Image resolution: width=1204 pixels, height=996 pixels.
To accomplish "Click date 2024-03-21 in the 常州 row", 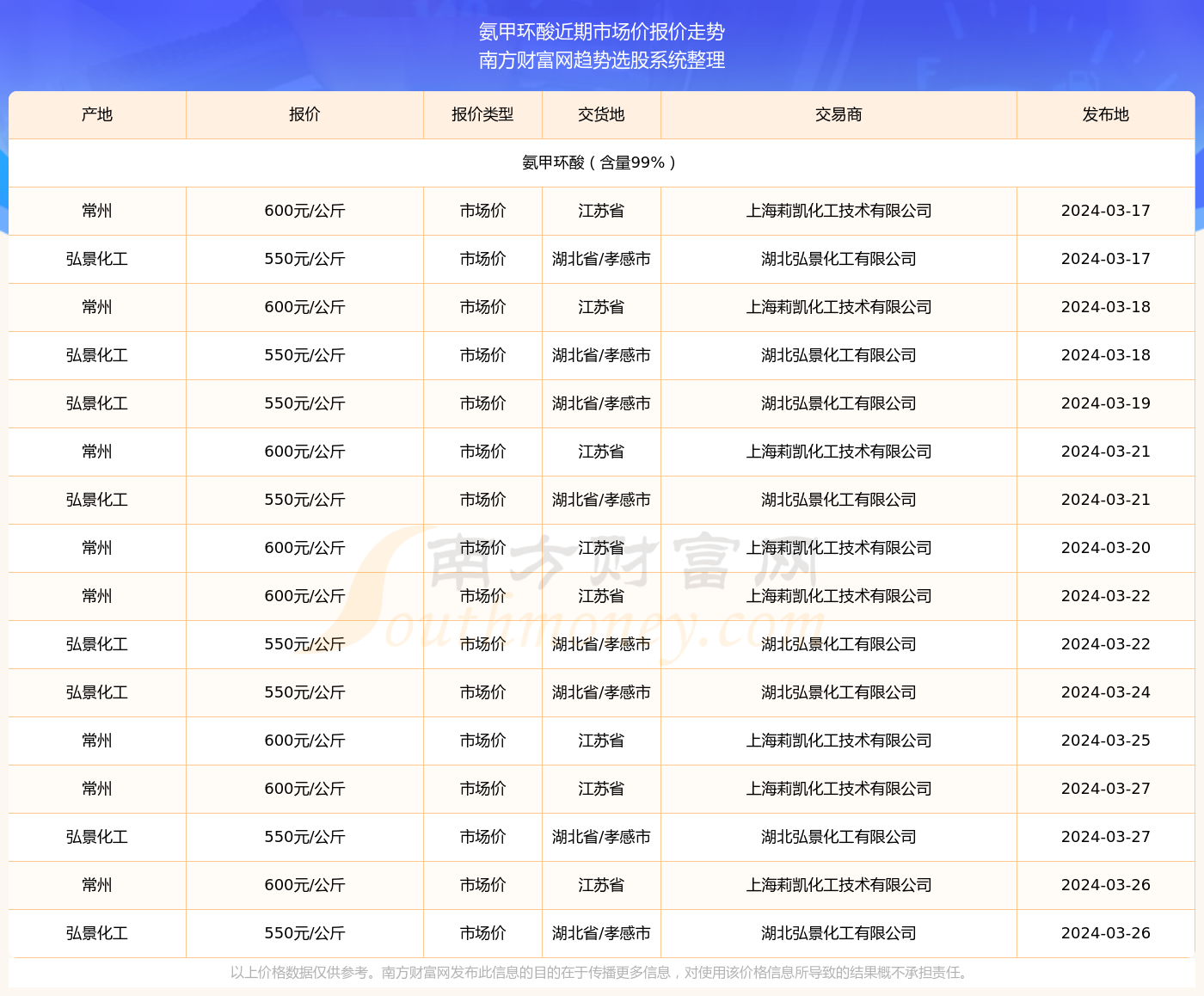I will pyautogui.click(x=1106, y=452).
